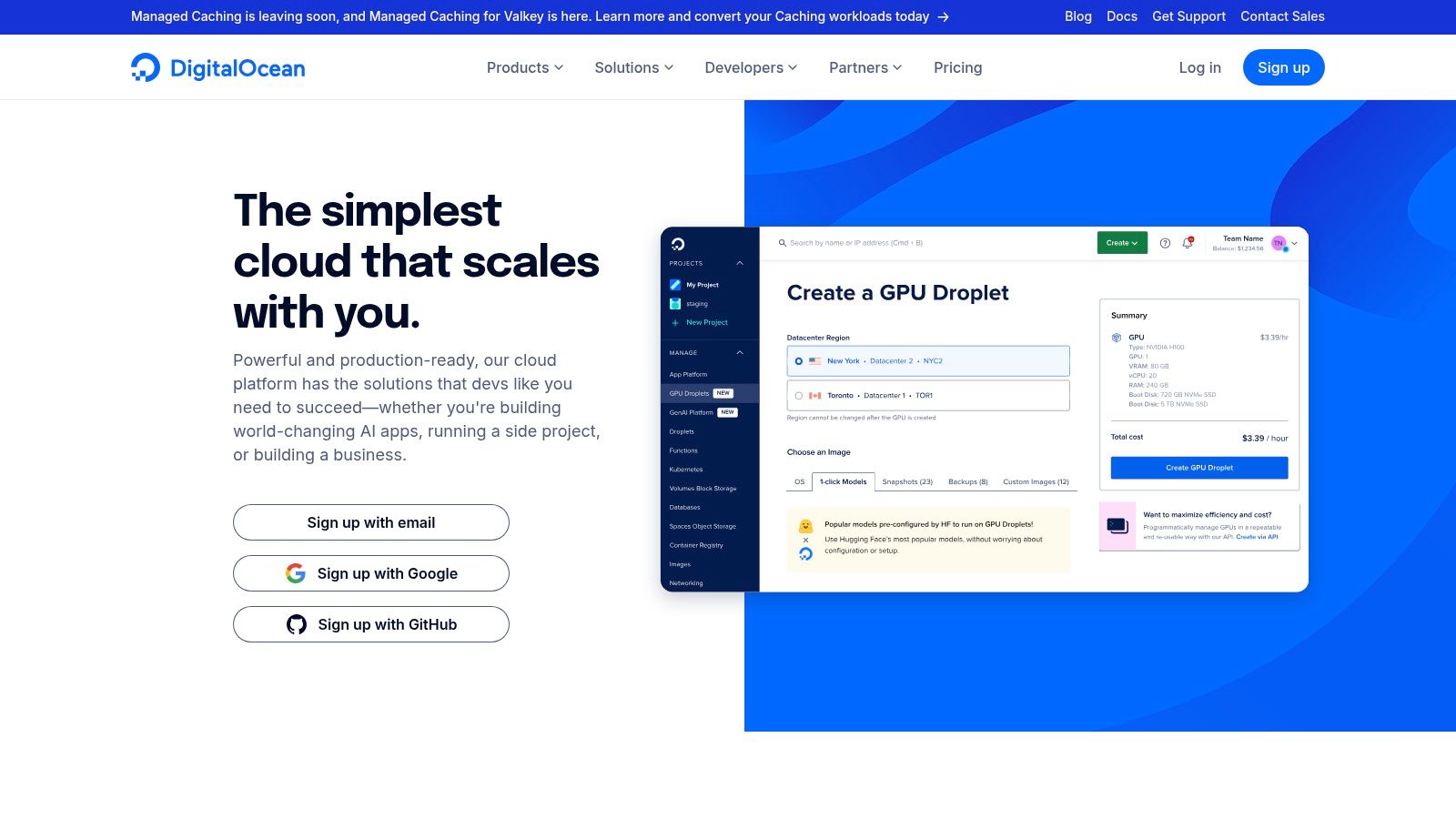Open Networking in sidebar
Viewport: 1456px width, 819px height.
point(686,583)
